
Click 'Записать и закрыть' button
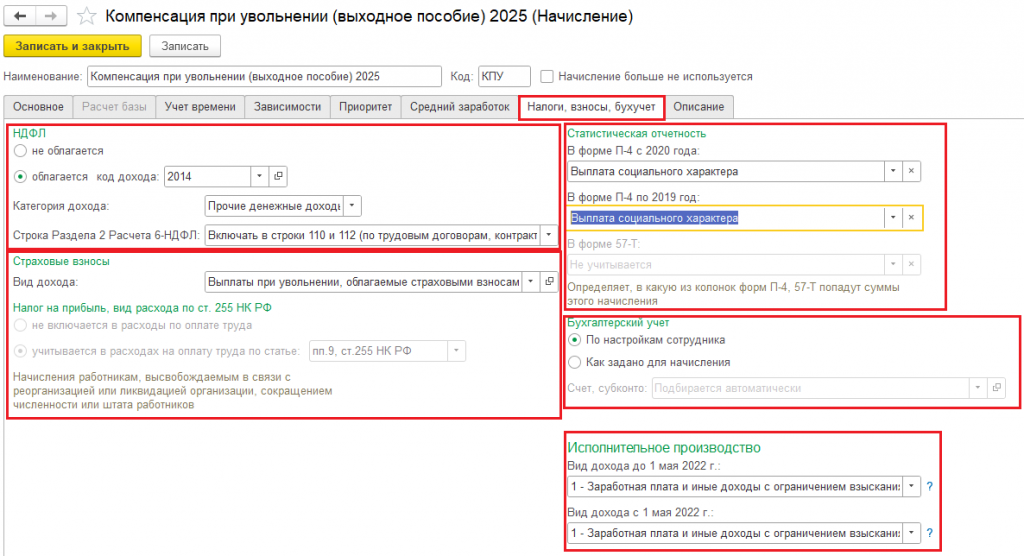tap(72, 46)
